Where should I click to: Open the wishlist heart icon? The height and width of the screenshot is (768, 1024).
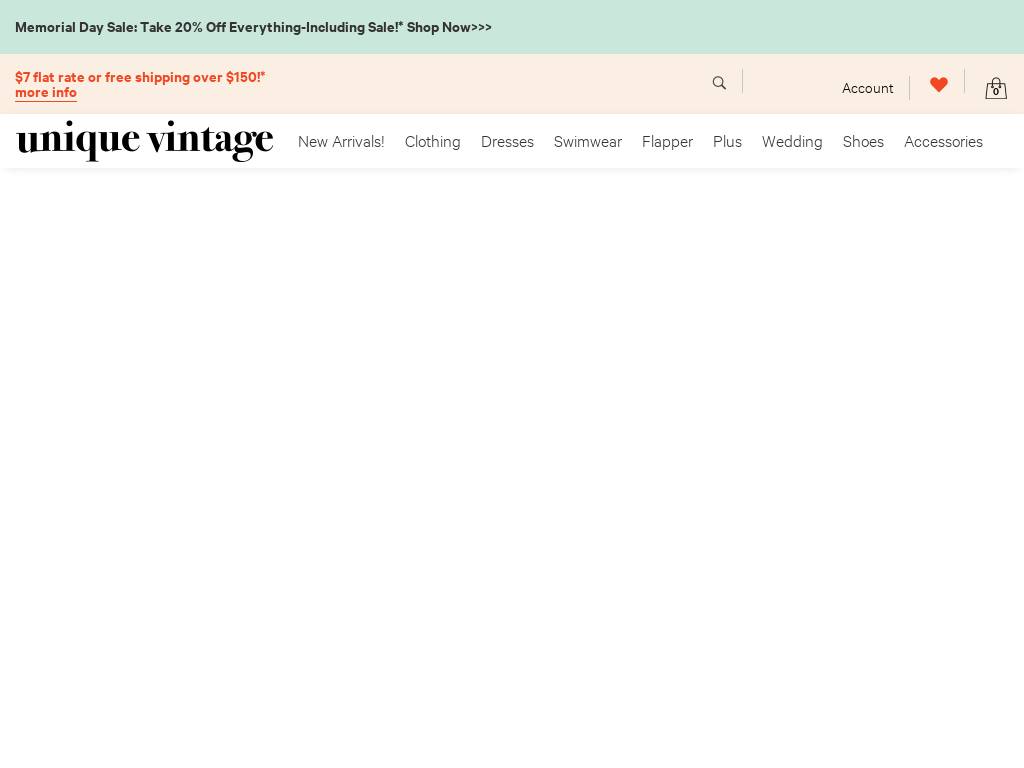coord(938,85)
